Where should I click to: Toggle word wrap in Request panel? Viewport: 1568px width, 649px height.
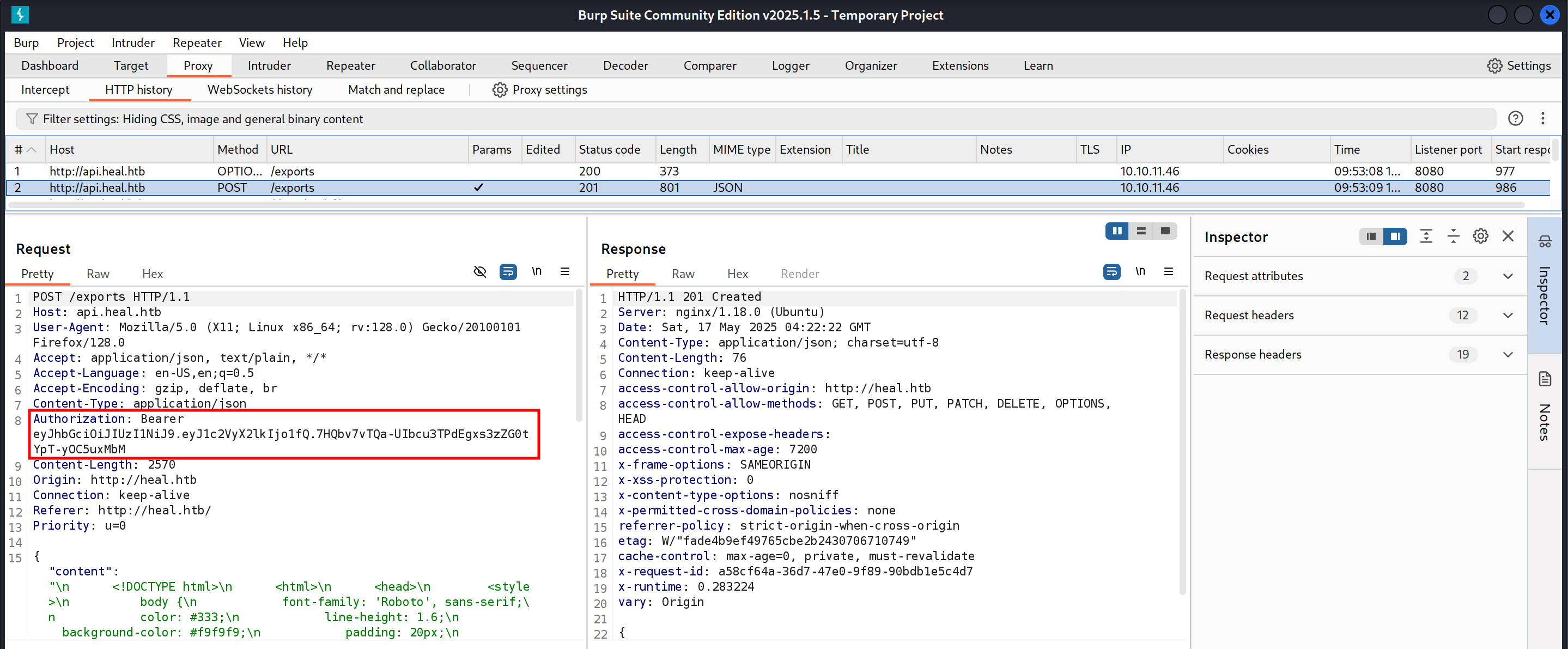tap(508, 271)
